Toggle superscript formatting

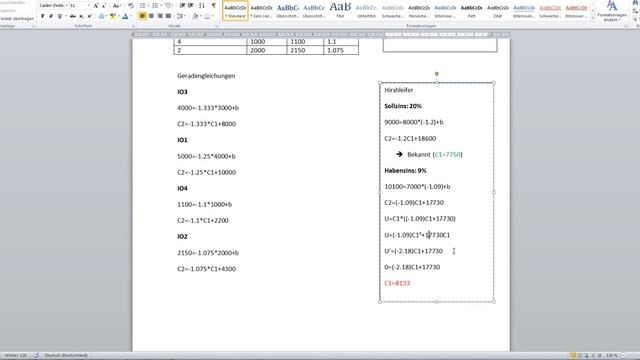coord(90,16)
